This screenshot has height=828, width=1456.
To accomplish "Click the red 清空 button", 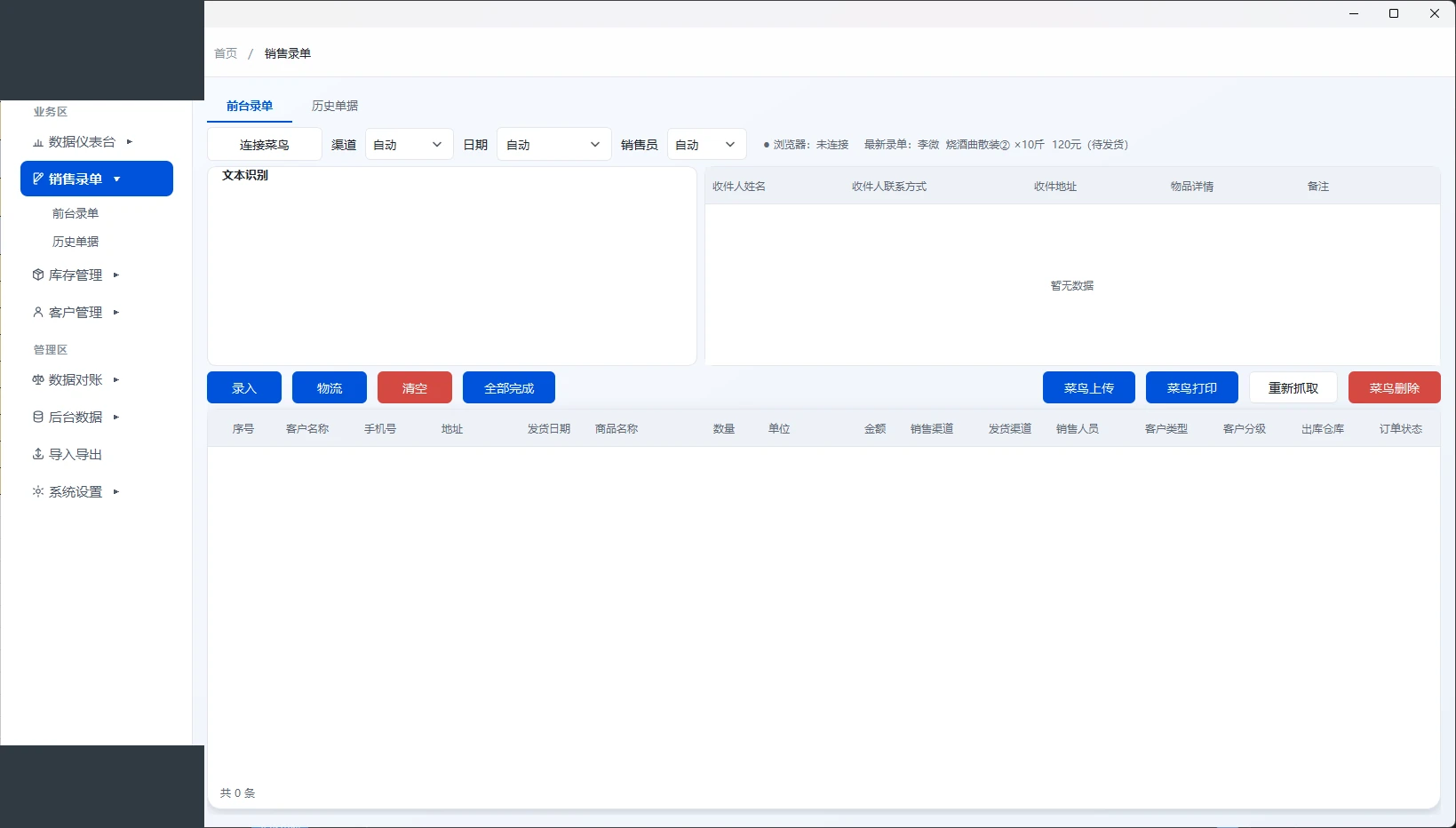I will coord(415,388).
